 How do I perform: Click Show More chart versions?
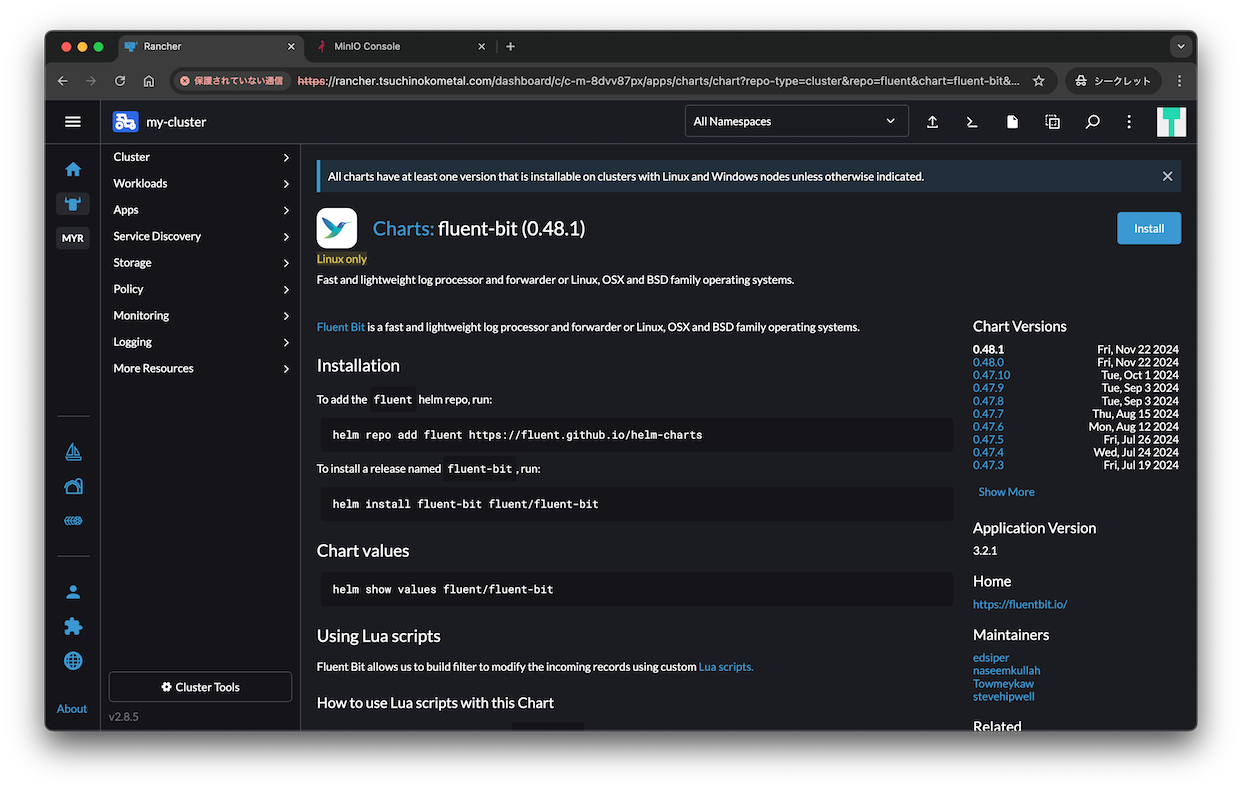[1006, 492]
